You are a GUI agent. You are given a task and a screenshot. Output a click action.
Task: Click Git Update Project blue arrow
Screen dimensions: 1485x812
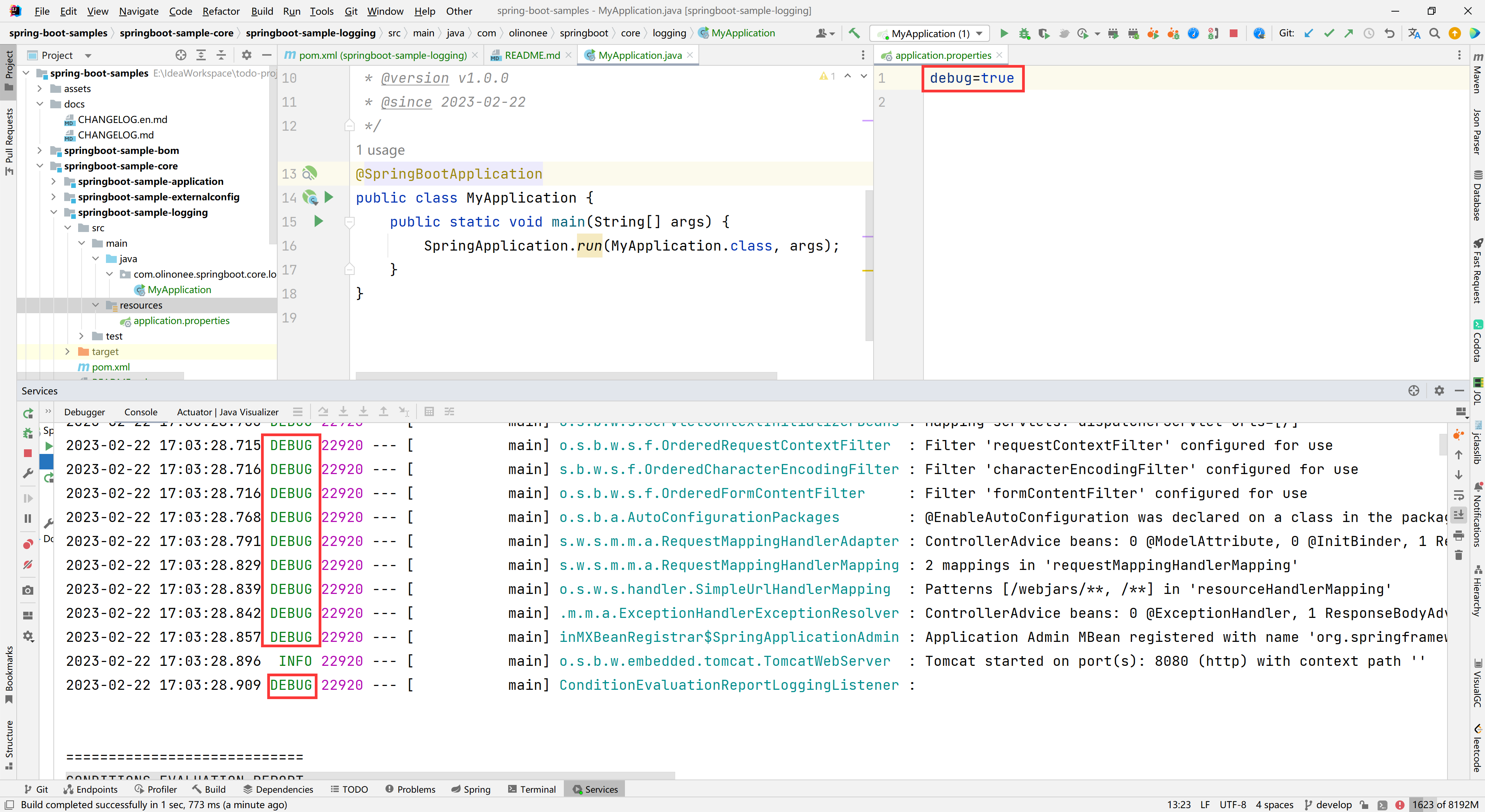pos(1309,33)
